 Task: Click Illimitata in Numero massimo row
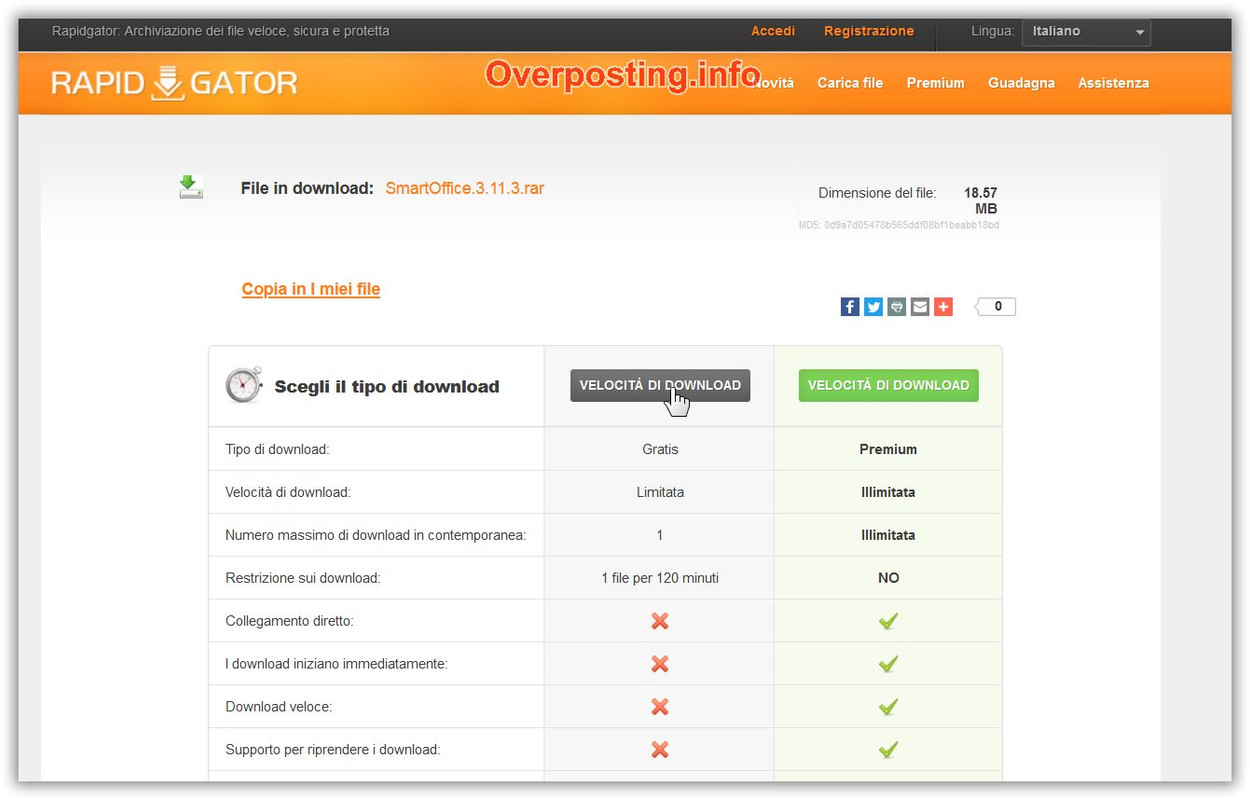(888, 535)
